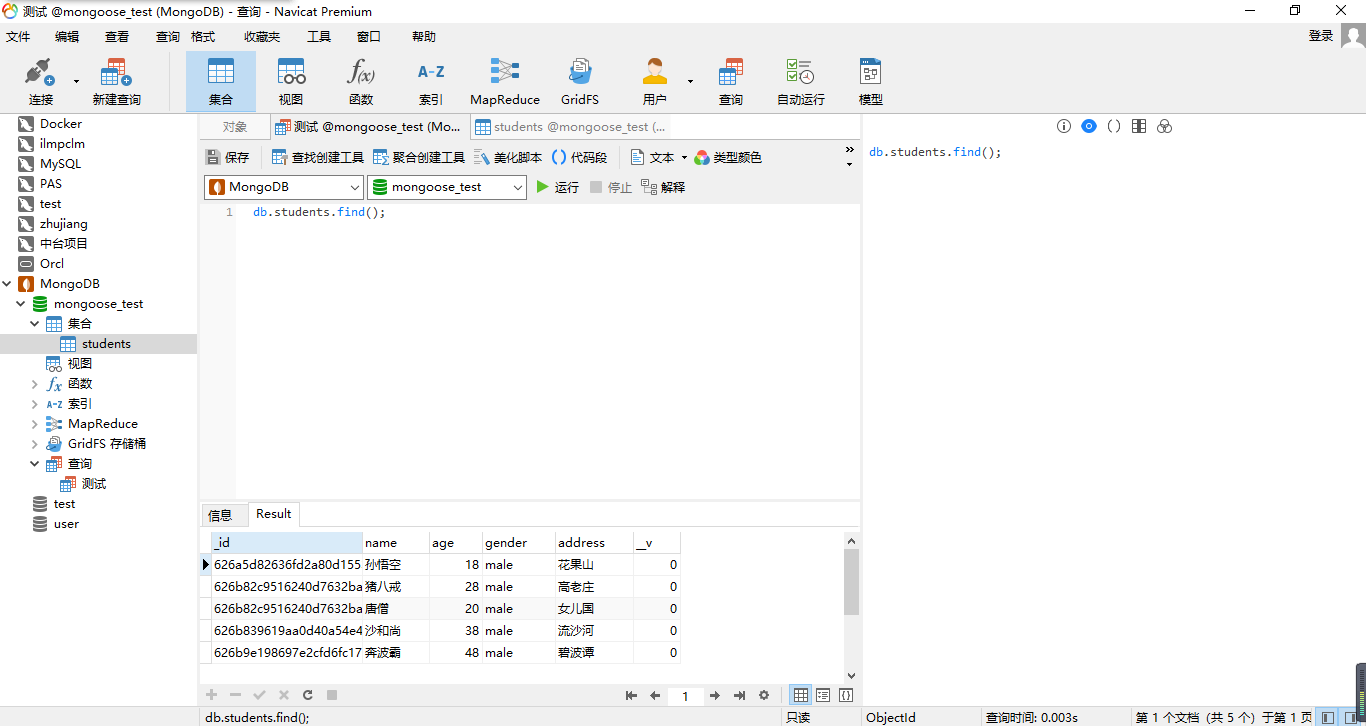The image size is (1366, 726).
Task: Open the 编辑 menu
Action: [67, 36]
